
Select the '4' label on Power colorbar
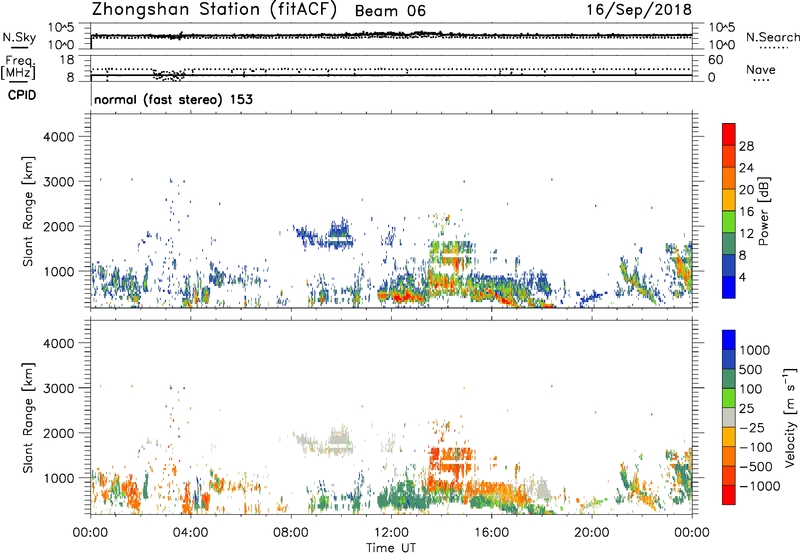point(743,277)
